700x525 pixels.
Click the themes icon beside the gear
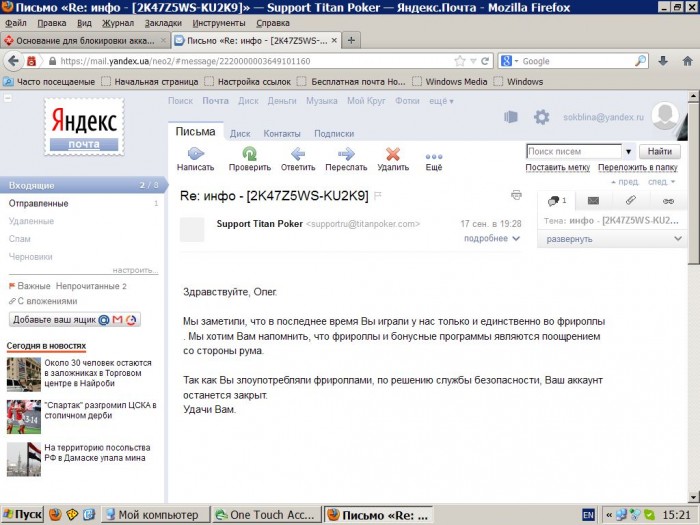511,117
